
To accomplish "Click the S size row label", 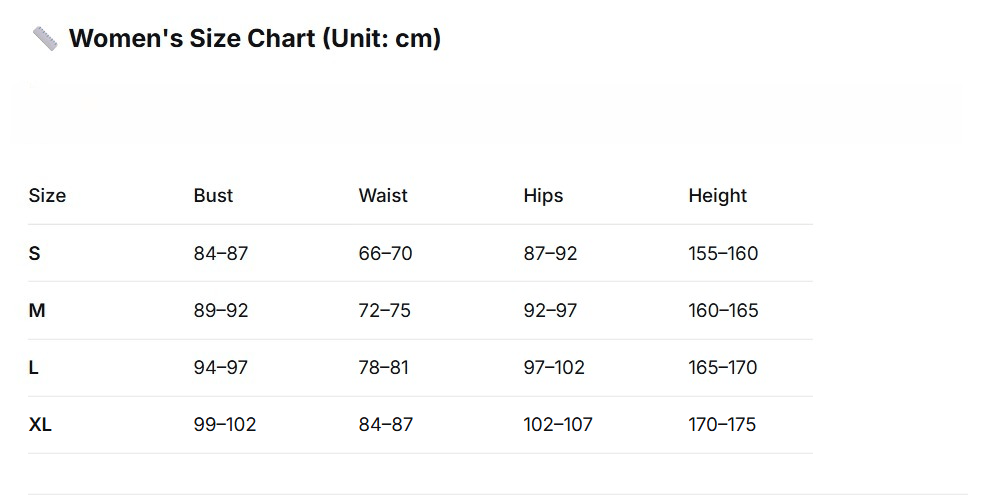I will (x=35, y=254).
